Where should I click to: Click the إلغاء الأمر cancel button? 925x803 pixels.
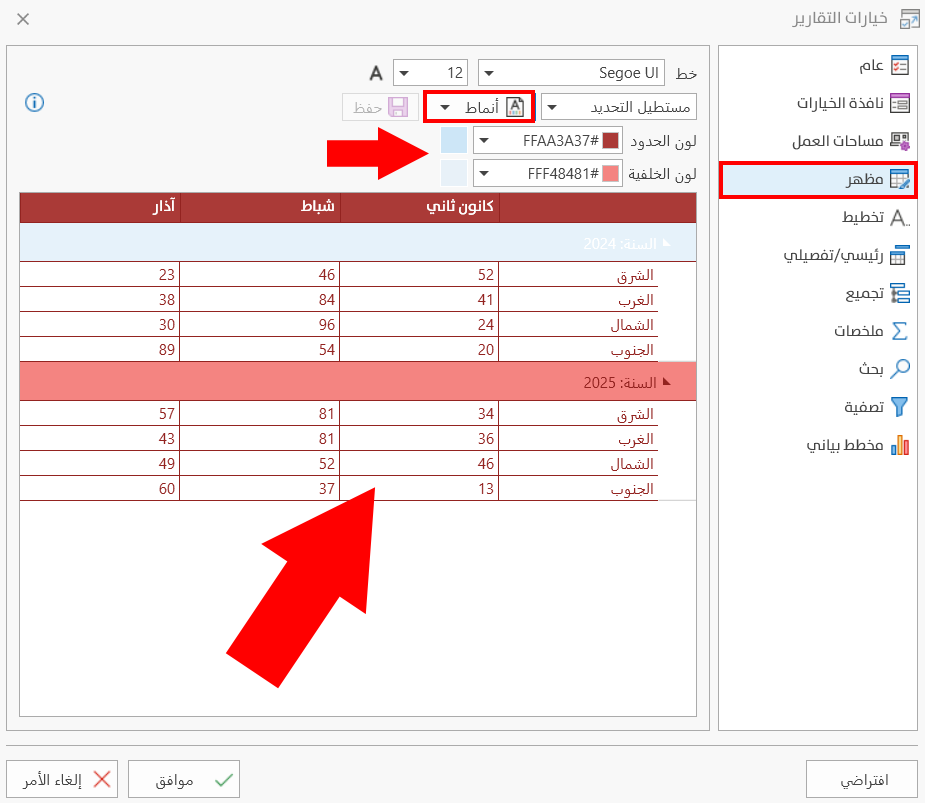(62, 779)
